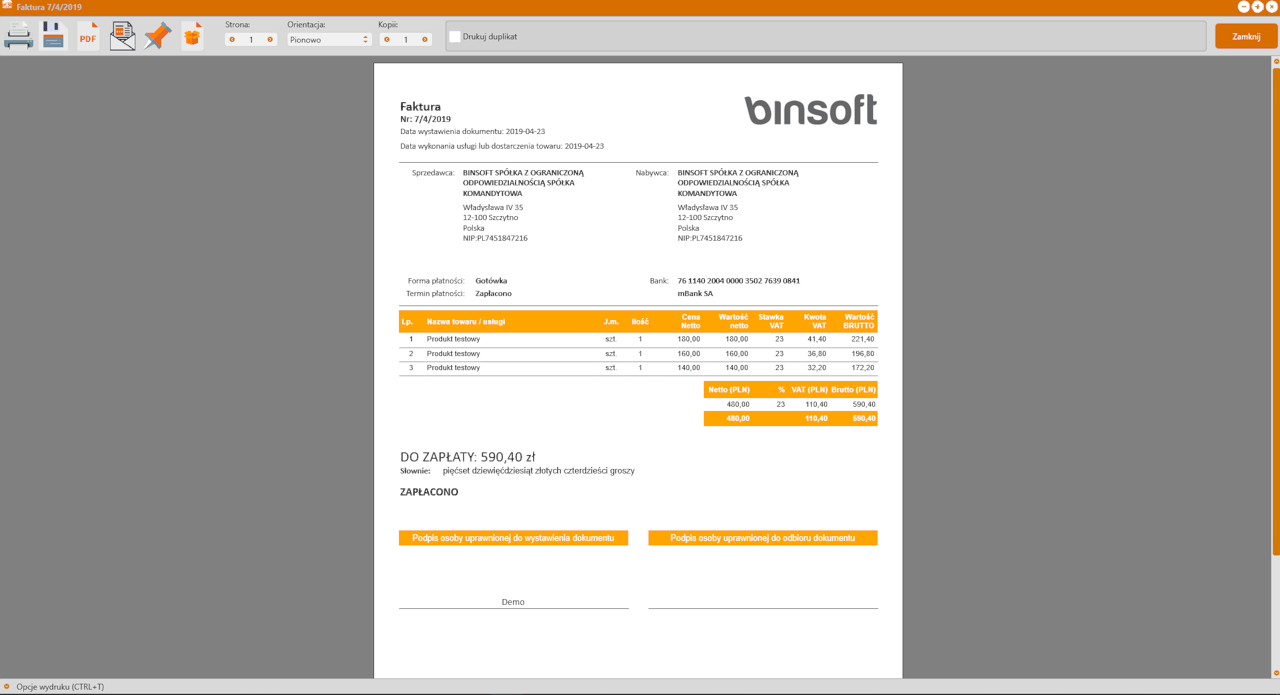The image size is (1280, 695).
Task: Click the Kopii copies number field
Action: [x=406, y=40]
